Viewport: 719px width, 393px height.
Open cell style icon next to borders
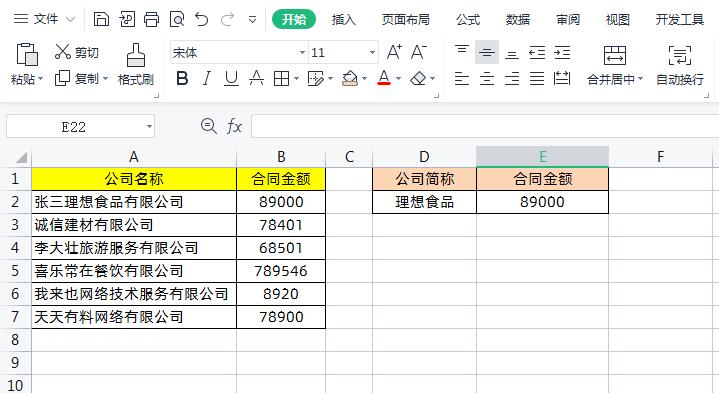(315, 78)
